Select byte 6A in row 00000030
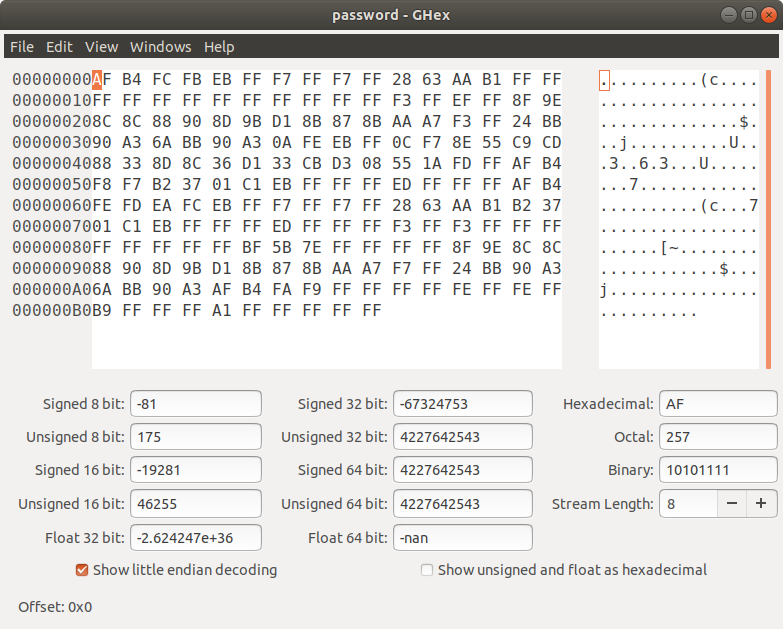The image size is (783, 629). pyautogui.click(x=162, y=142)
